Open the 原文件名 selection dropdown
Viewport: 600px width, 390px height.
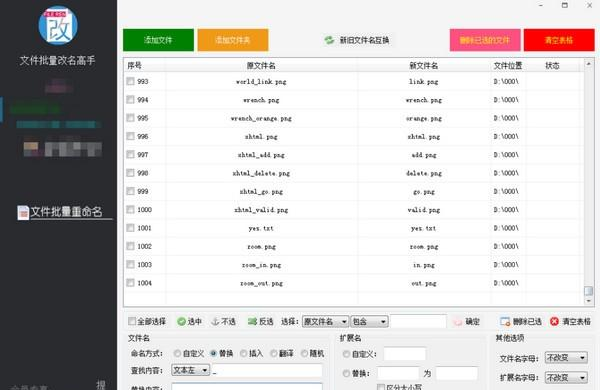[x=325, y=321]
